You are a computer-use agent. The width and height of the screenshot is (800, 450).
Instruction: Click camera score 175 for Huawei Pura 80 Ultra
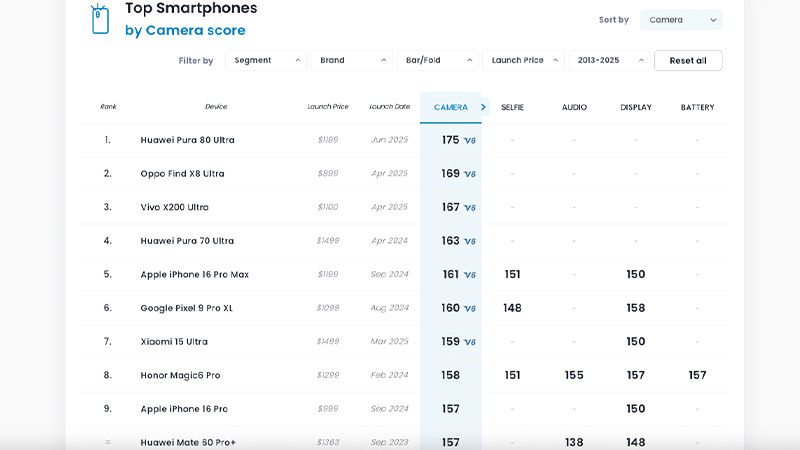pos(451,140)
